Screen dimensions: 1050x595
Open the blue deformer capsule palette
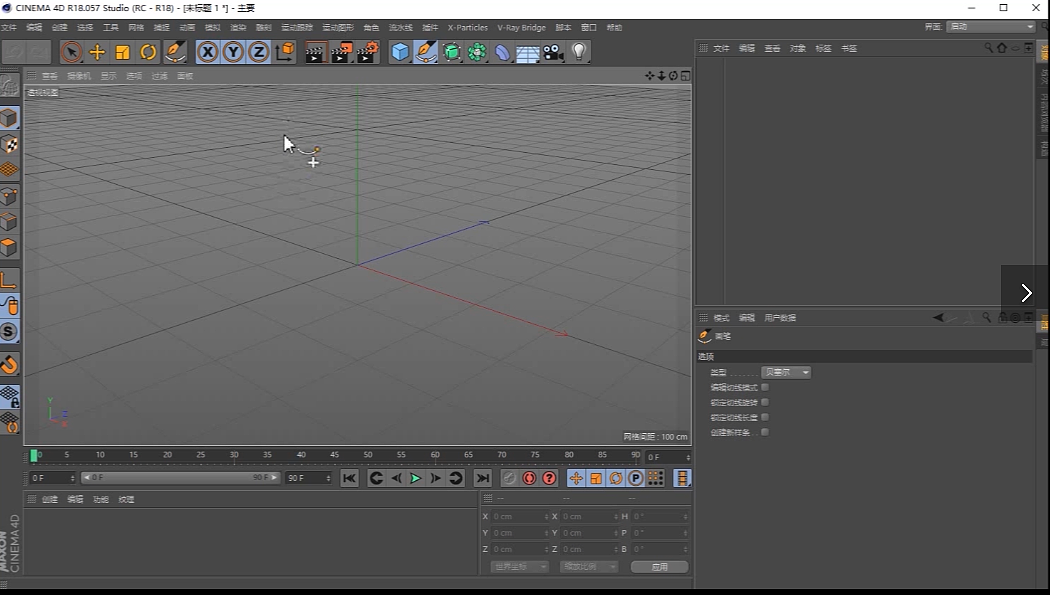(502, 52)
